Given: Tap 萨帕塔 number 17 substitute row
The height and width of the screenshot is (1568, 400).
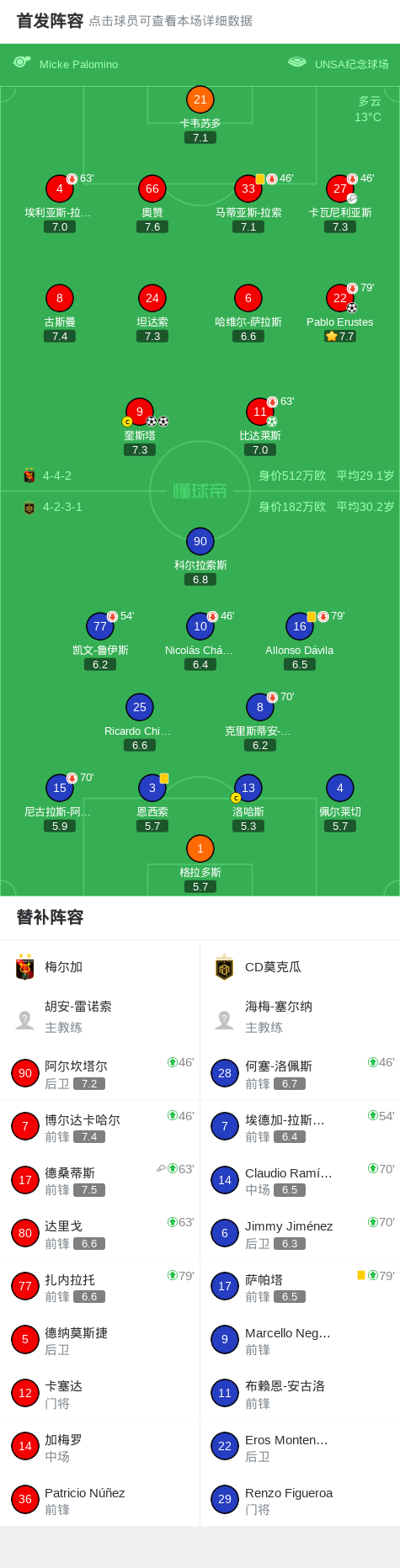Looking at the screenshot, I should (x=300, y=1288).
